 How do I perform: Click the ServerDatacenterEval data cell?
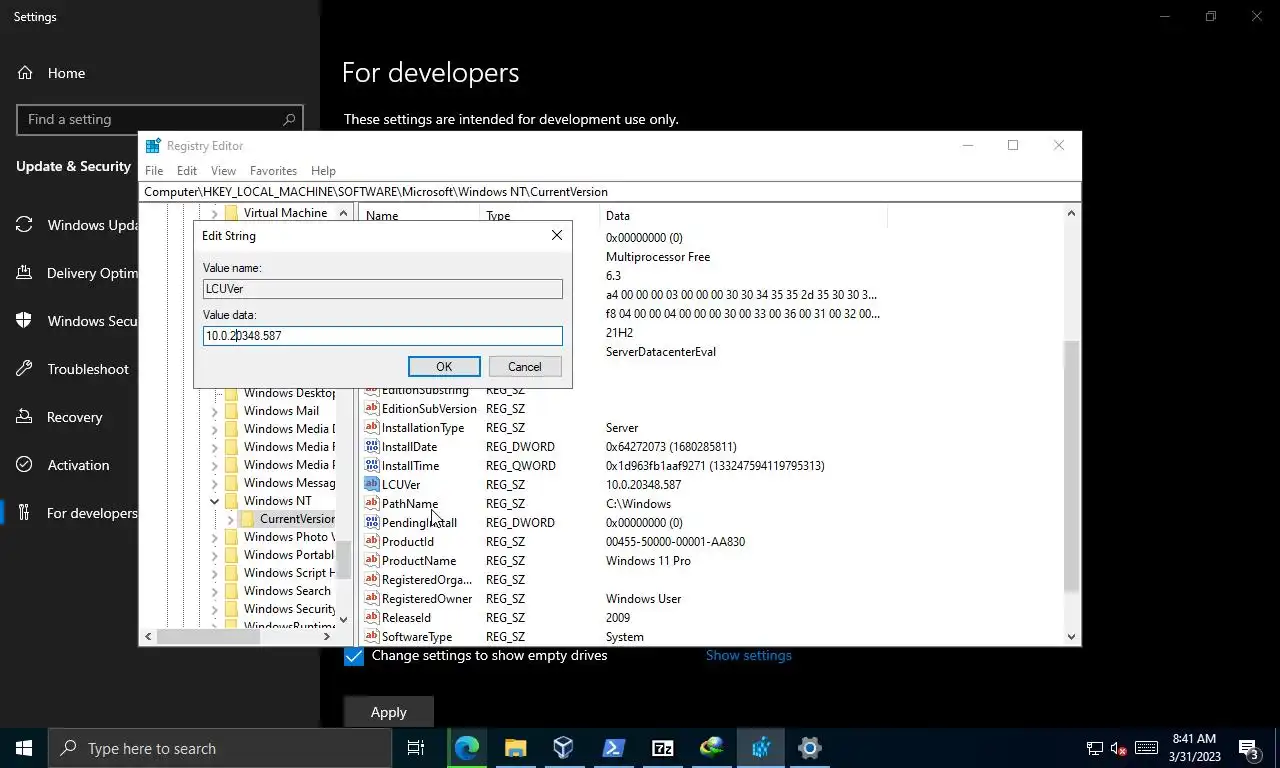(661, 352)
